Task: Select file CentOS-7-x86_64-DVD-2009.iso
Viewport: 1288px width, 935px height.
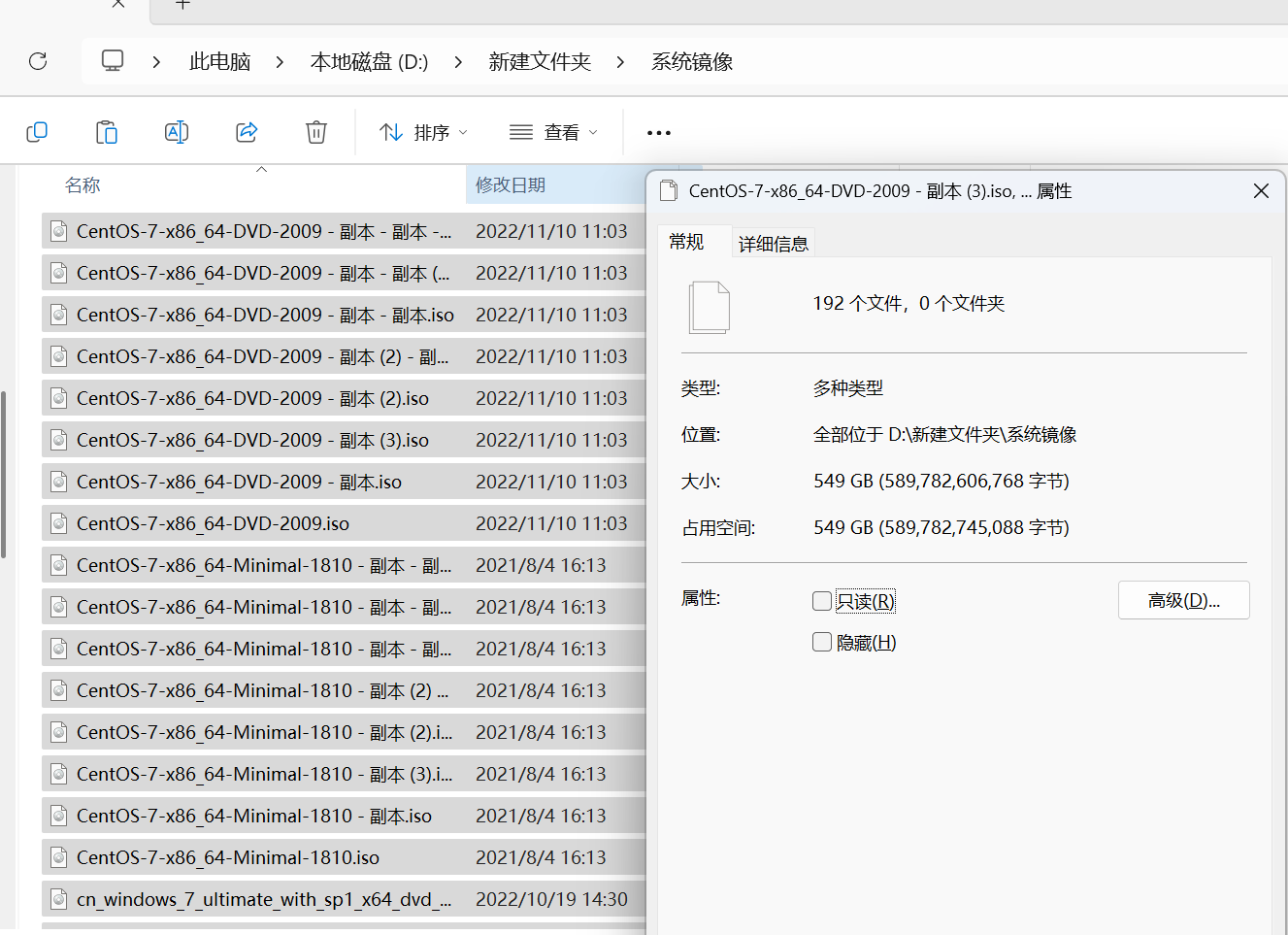Action: [x=344, y=523]
